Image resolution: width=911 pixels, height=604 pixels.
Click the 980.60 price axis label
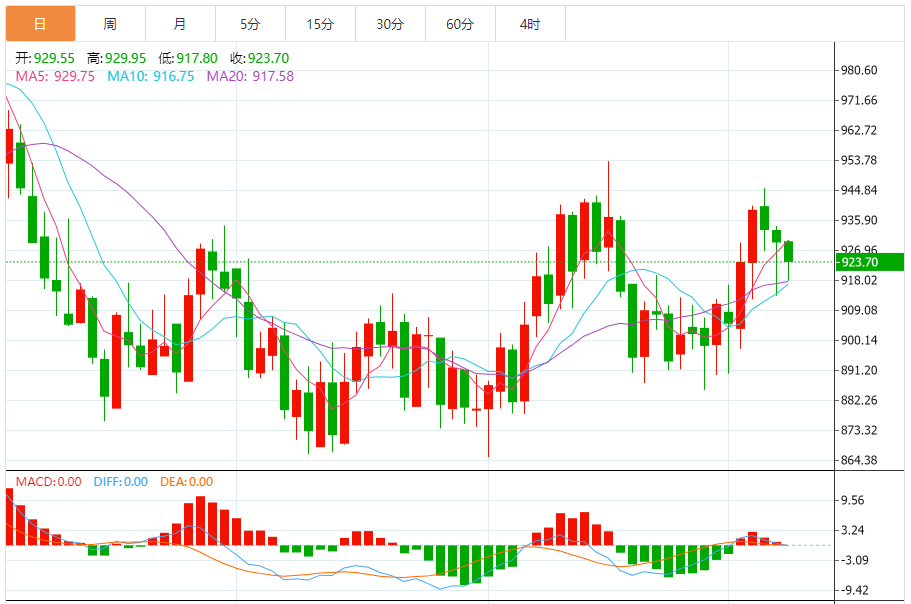click(859, 70)
